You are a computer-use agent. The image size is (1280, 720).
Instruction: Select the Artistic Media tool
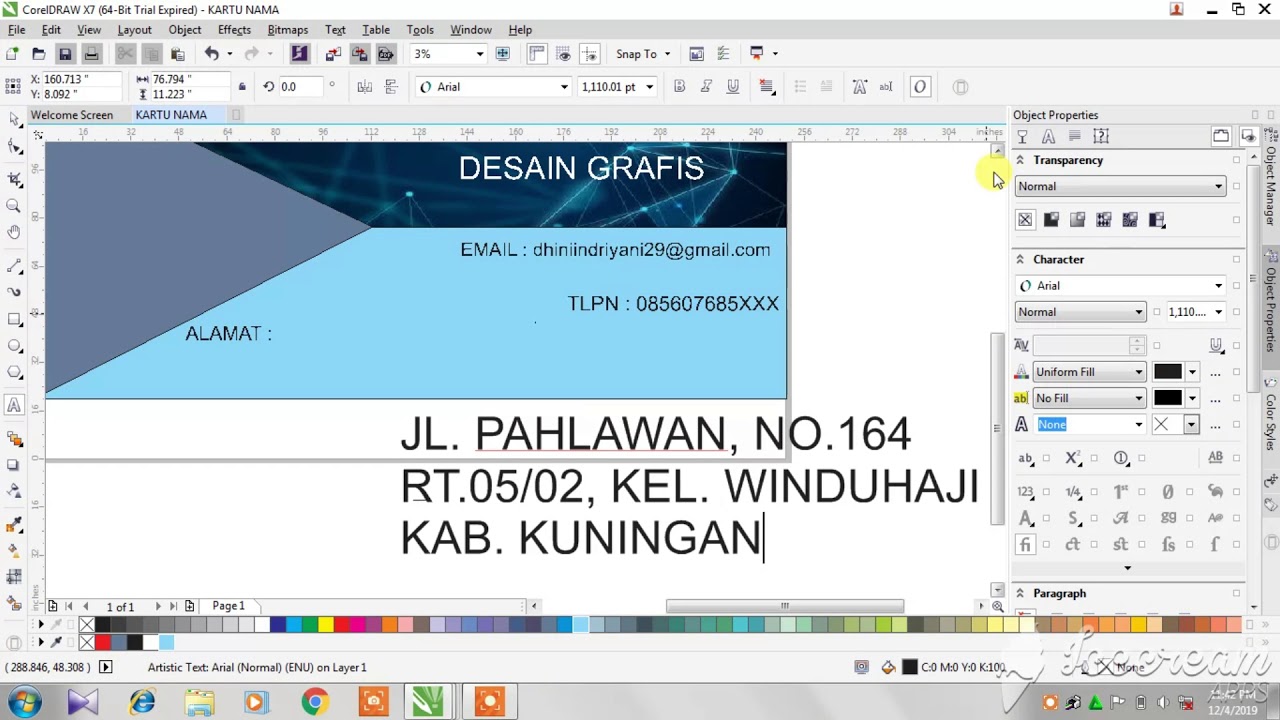click(14, 292)
